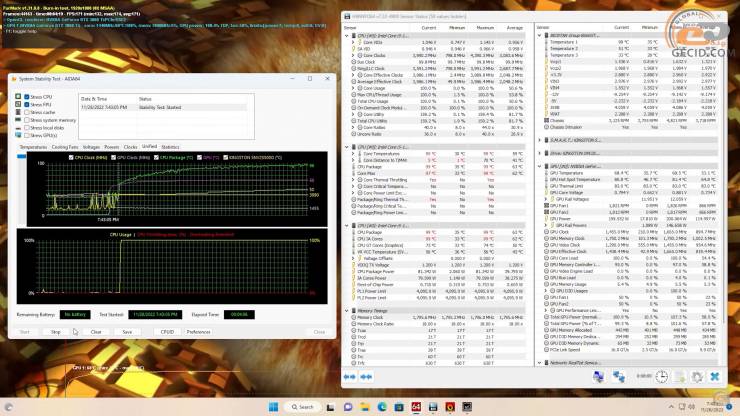Enable Stress GPU(s) checkbox
The image size is (740, 416).
pos(27,135)
